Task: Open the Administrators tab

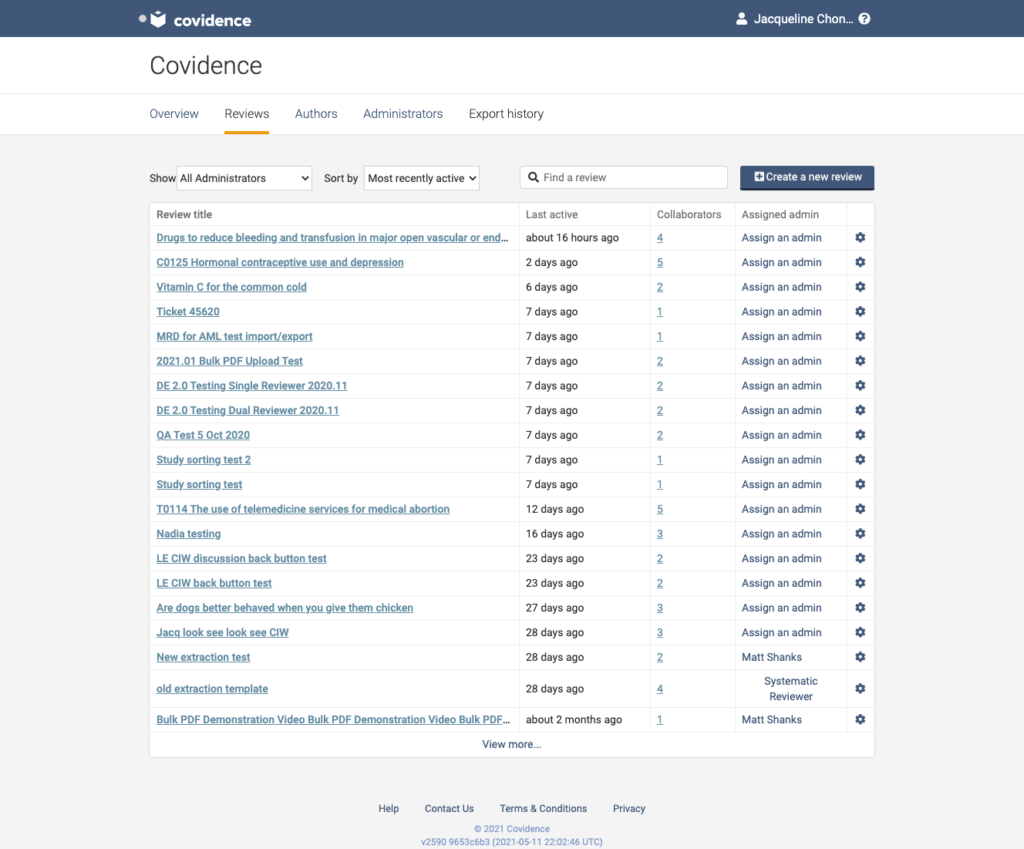Action: point(403,114)
